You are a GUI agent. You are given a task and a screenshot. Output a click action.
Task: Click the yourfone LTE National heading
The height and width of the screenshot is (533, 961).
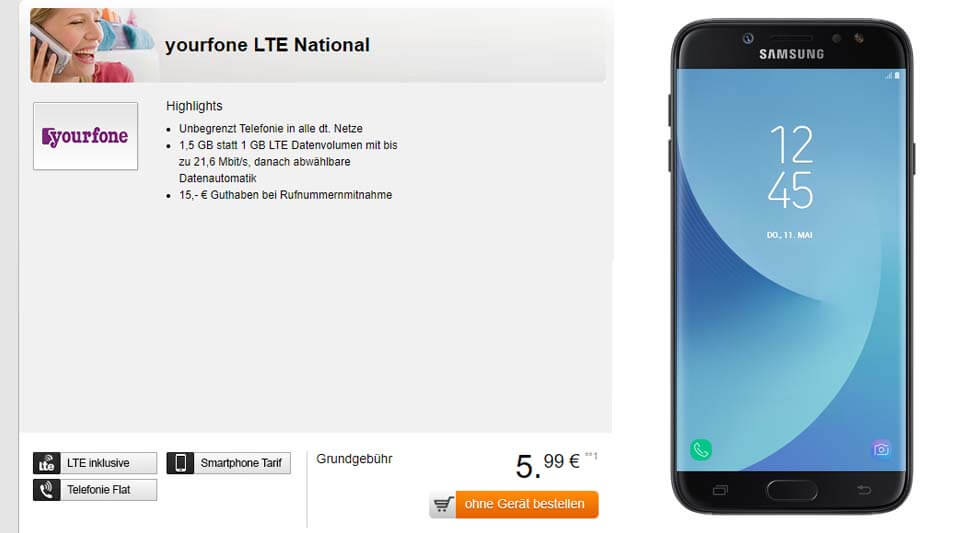267,45
